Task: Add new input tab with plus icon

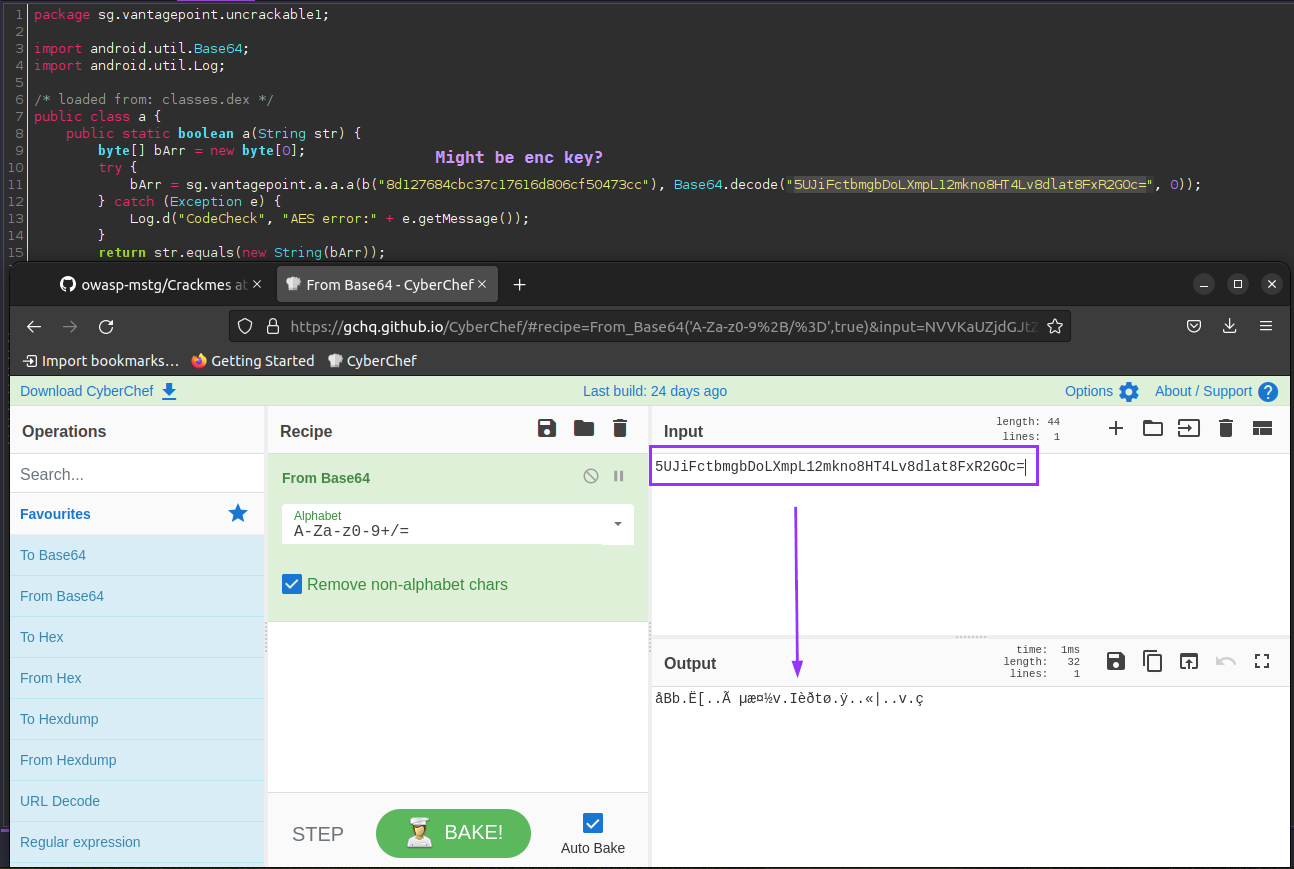Action: pos(1116,429)
